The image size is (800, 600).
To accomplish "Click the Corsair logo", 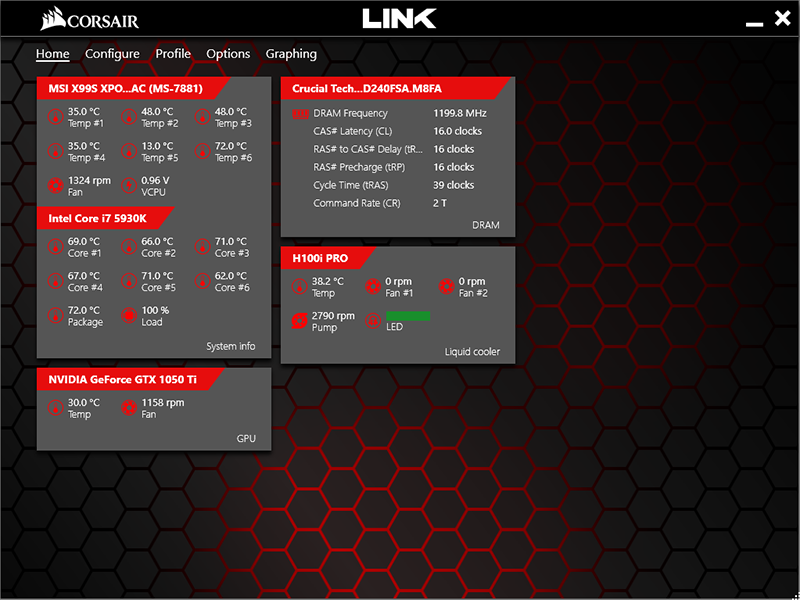I will click(90, 20).
